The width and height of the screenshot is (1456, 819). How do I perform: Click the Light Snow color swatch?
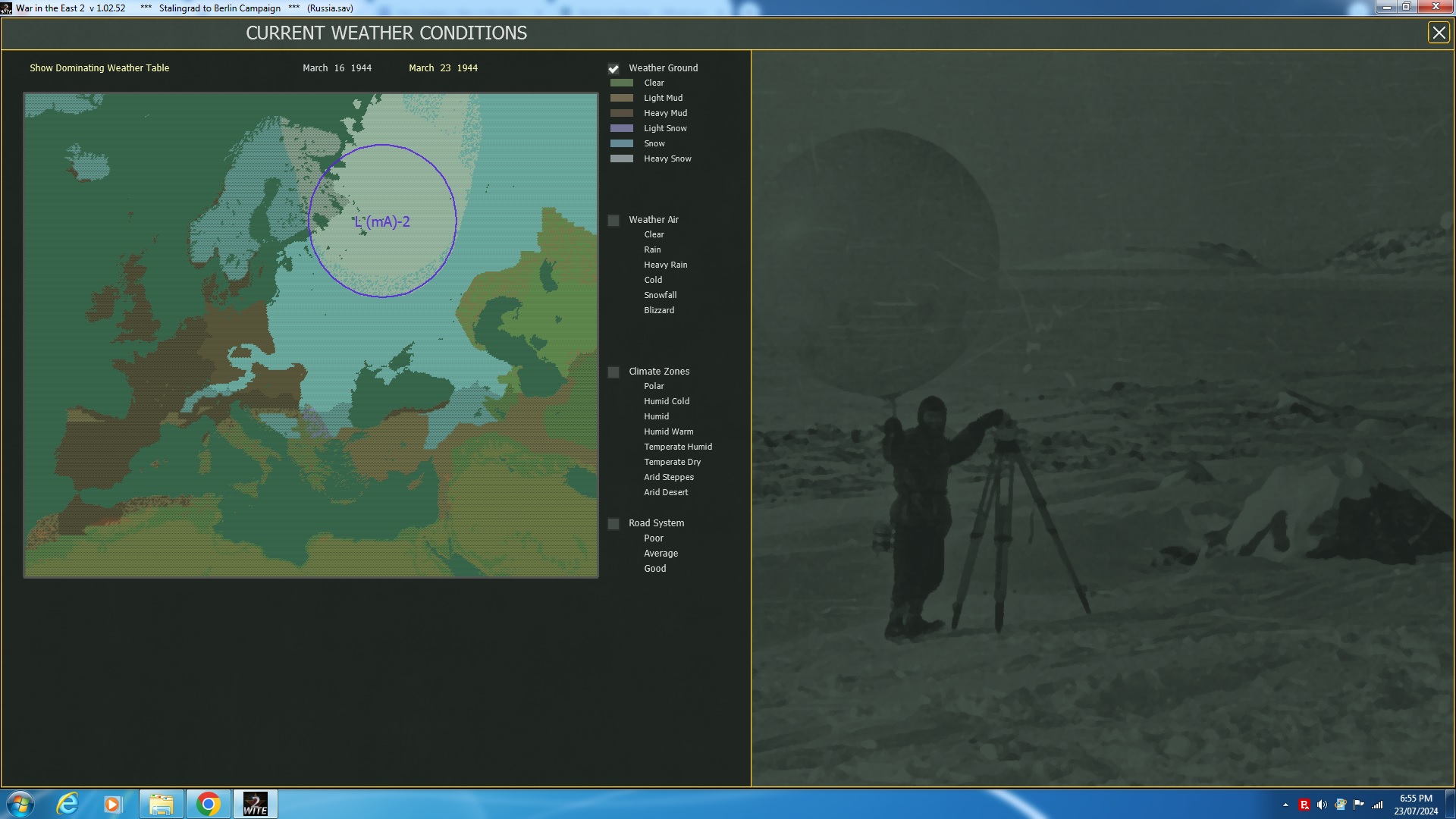point(621,129)
